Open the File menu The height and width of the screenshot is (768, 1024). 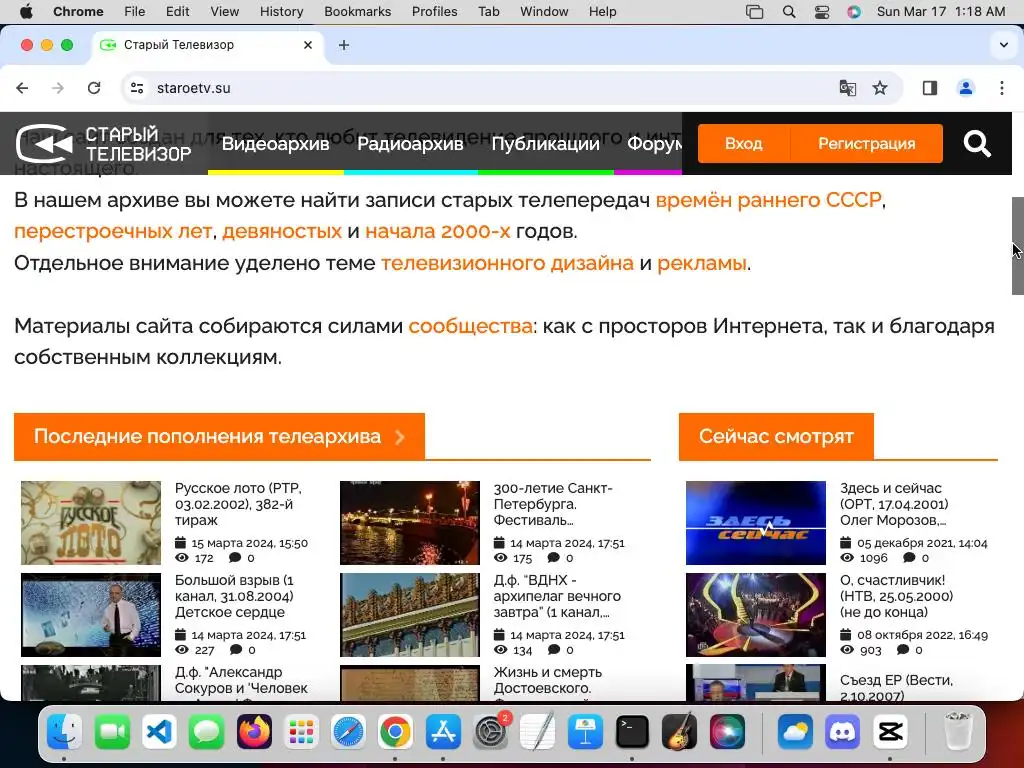[x=135, y=11]
